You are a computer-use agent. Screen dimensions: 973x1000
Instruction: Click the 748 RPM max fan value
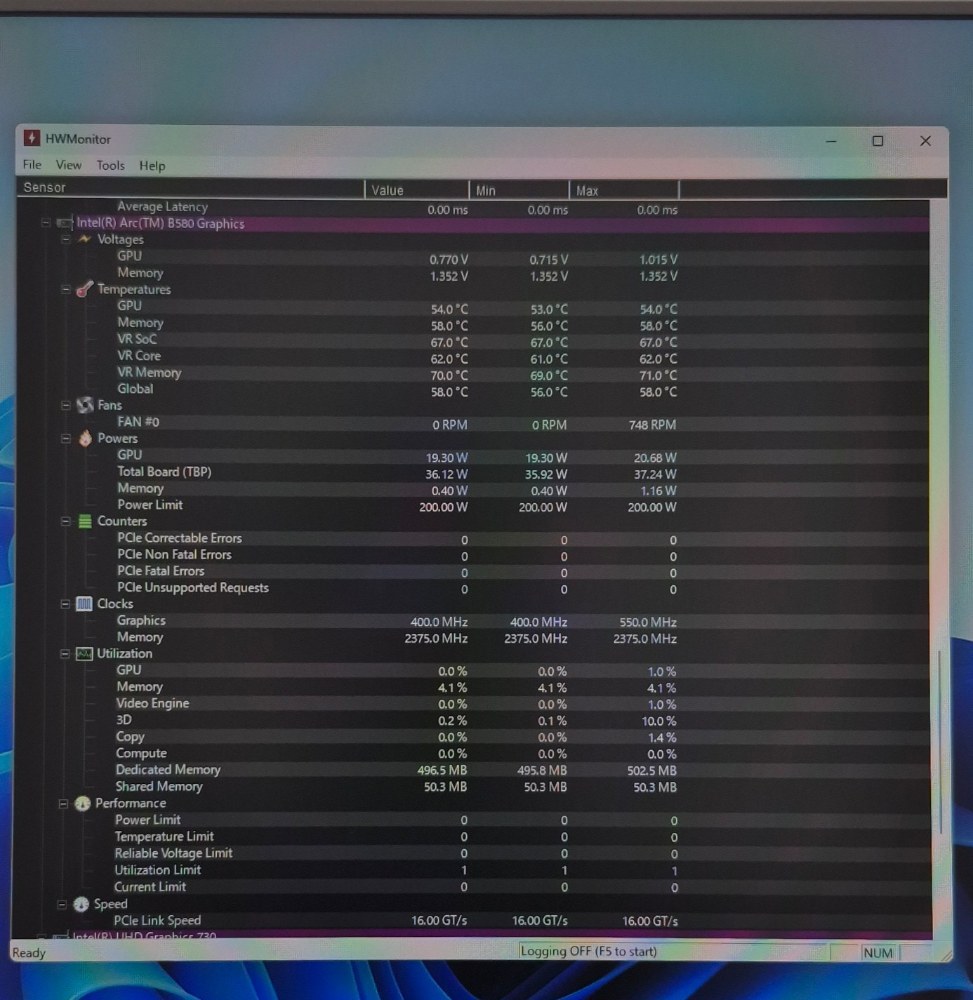coord(652,425)
